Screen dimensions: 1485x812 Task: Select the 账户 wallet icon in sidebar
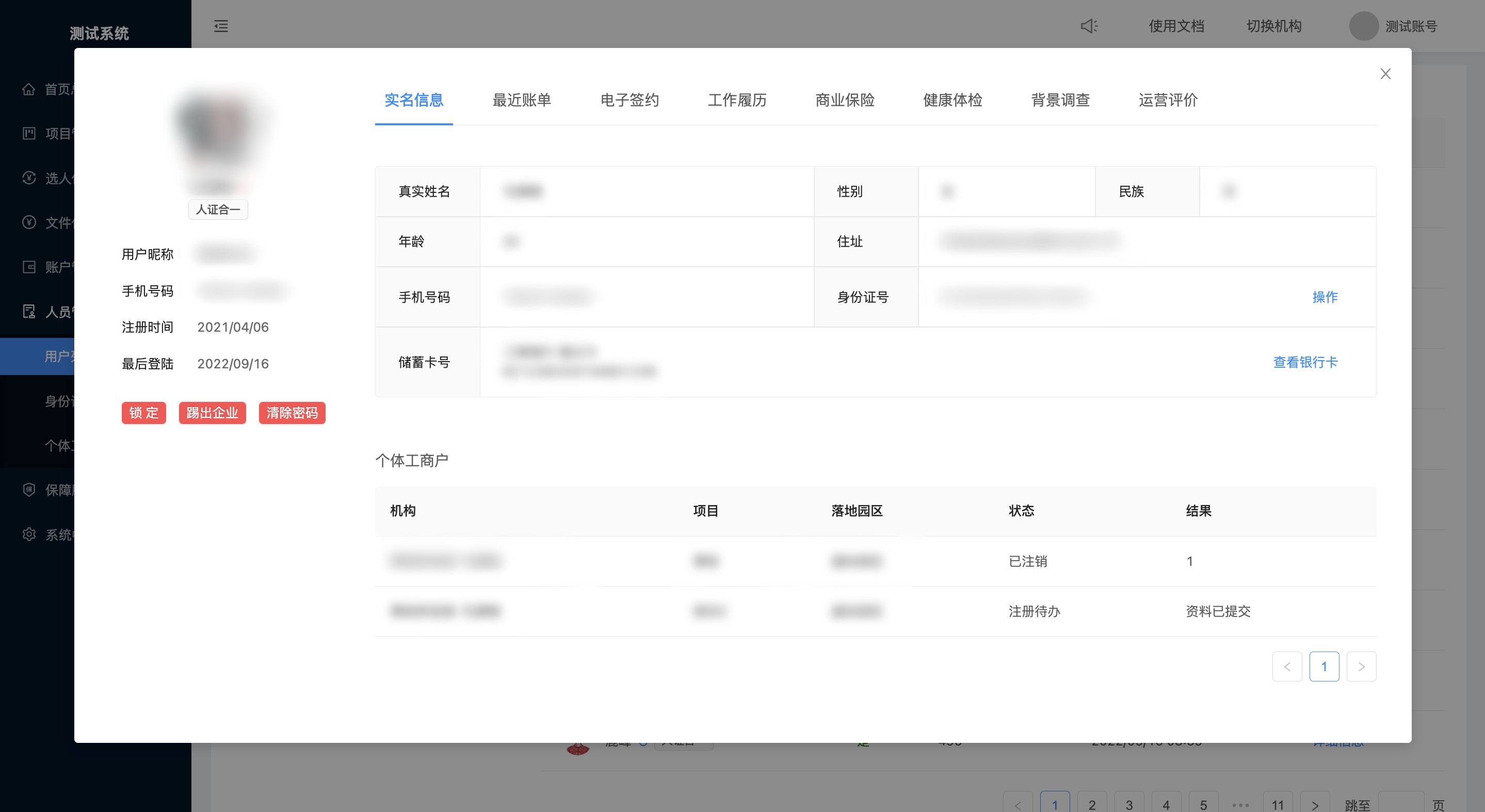29,267
